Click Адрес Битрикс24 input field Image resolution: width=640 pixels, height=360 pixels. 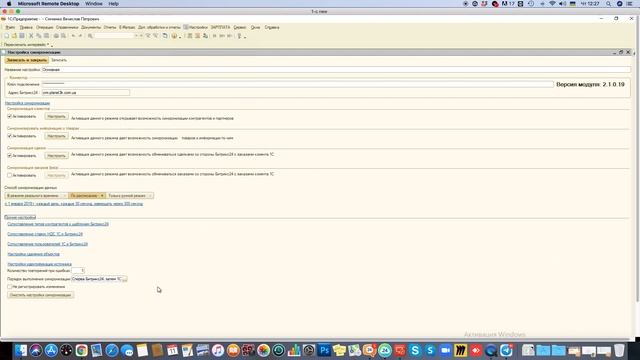[86, 93]
